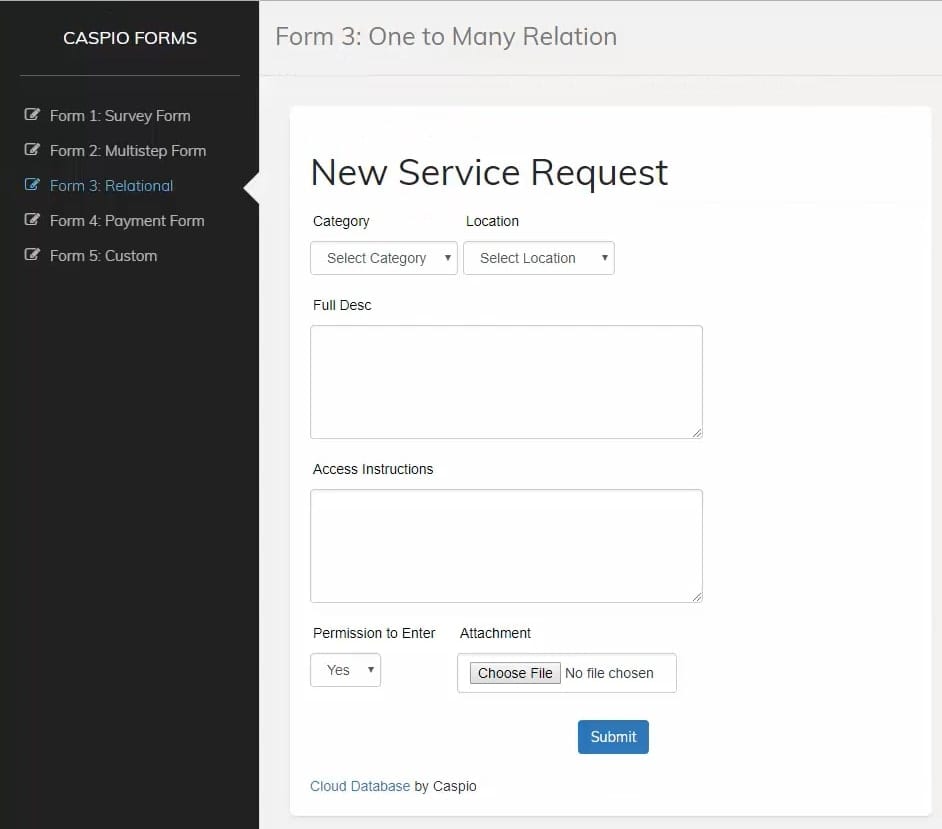Go to Form 2: Multistep Form

128,151
